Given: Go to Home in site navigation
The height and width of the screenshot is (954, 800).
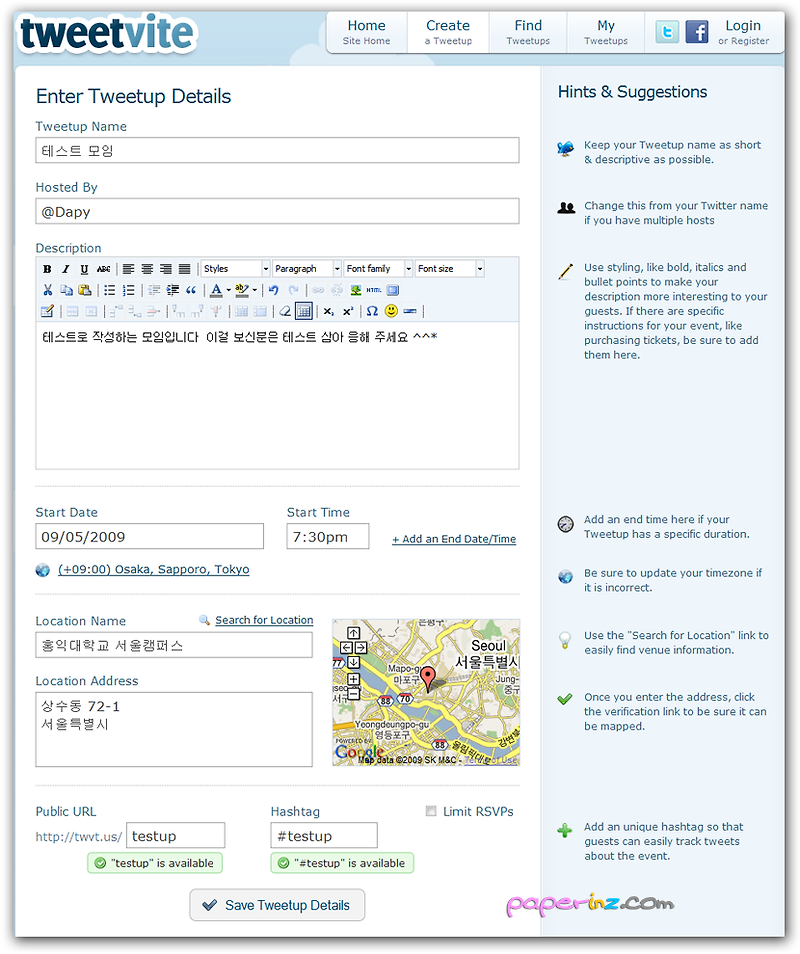Looking at the screenshot, I should (x=366, y=32).
